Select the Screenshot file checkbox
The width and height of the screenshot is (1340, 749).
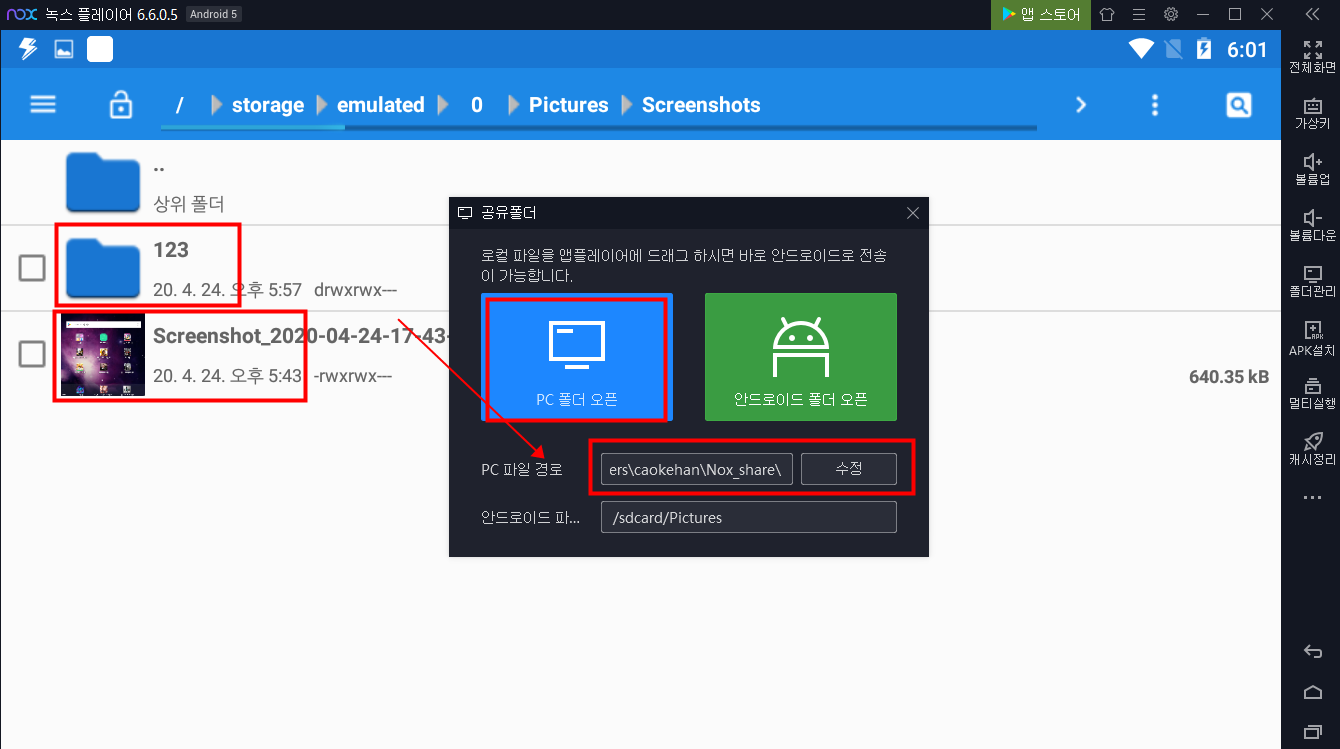[32, 353]
